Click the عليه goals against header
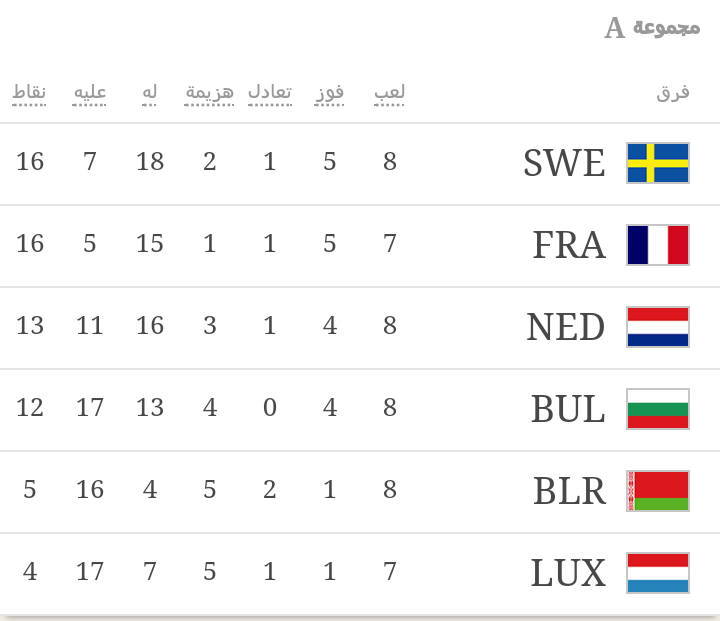 pos(90,93)
